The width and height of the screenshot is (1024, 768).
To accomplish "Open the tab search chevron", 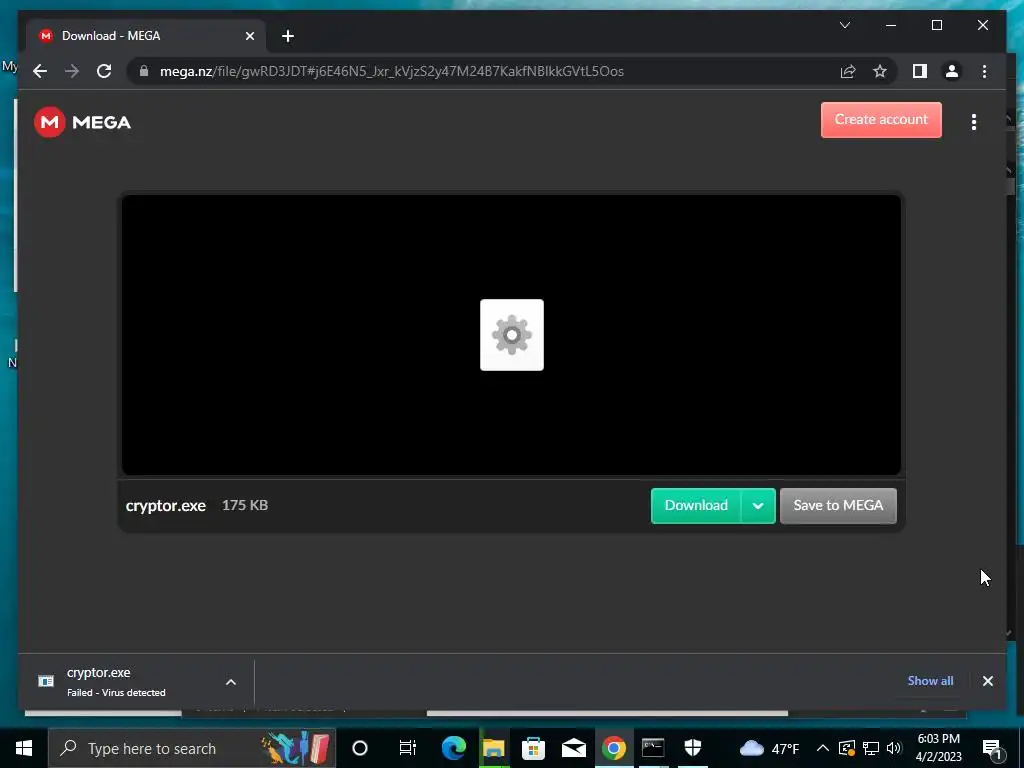I will (x=844, y=25).
